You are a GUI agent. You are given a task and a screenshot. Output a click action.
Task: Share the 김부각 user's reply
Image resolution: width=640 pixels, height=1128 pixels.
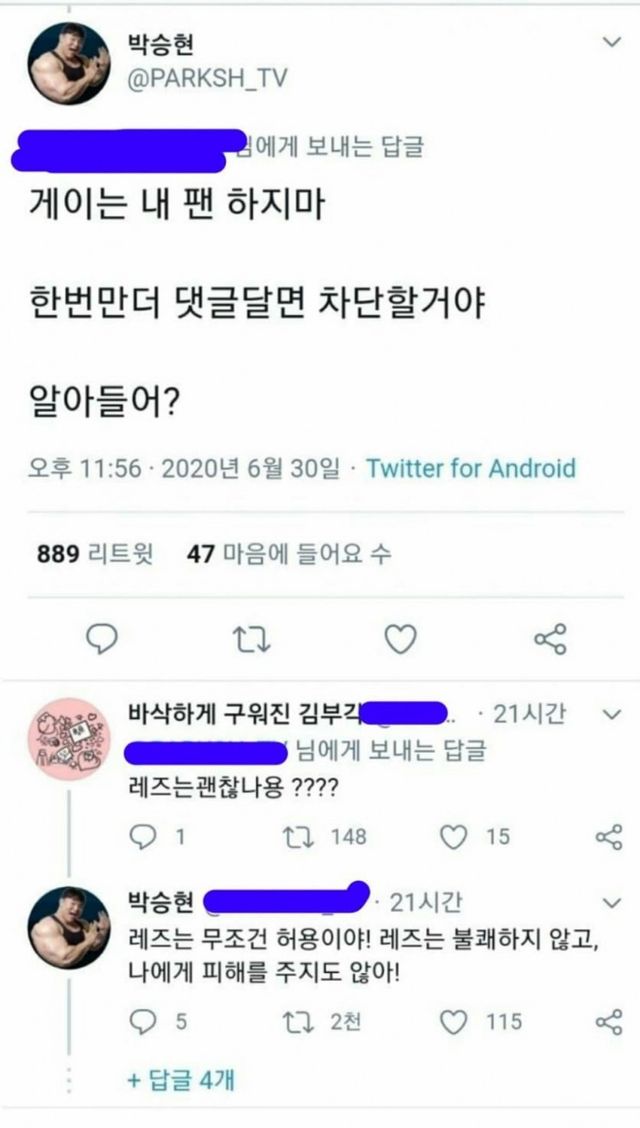[x=608, y=836]
